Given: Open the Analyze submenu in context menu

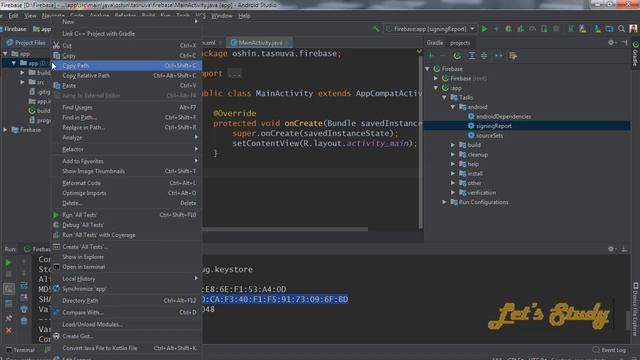Looking at the screenshot, I should pos(127,138).
